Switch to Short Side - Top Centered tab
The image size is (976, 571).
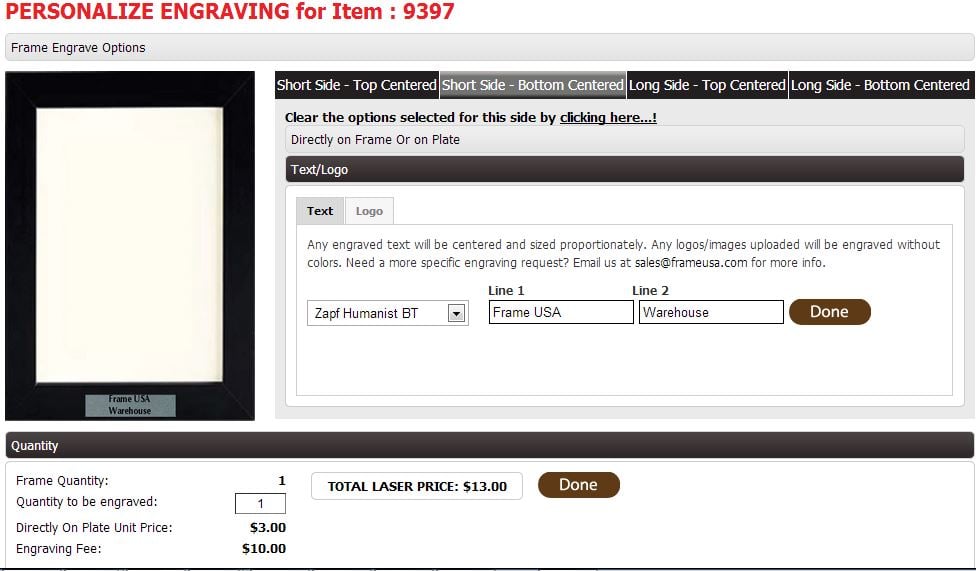[x=357, y=85]
